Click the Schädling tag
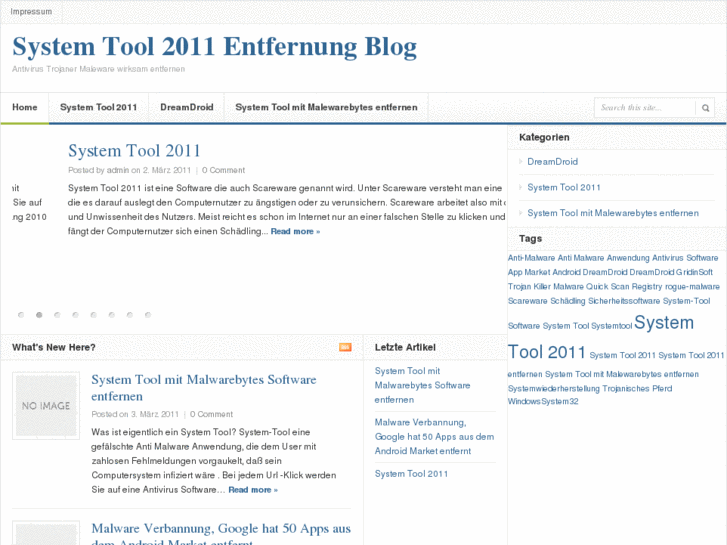Screen dimensions: 727x545 point(568,301)
